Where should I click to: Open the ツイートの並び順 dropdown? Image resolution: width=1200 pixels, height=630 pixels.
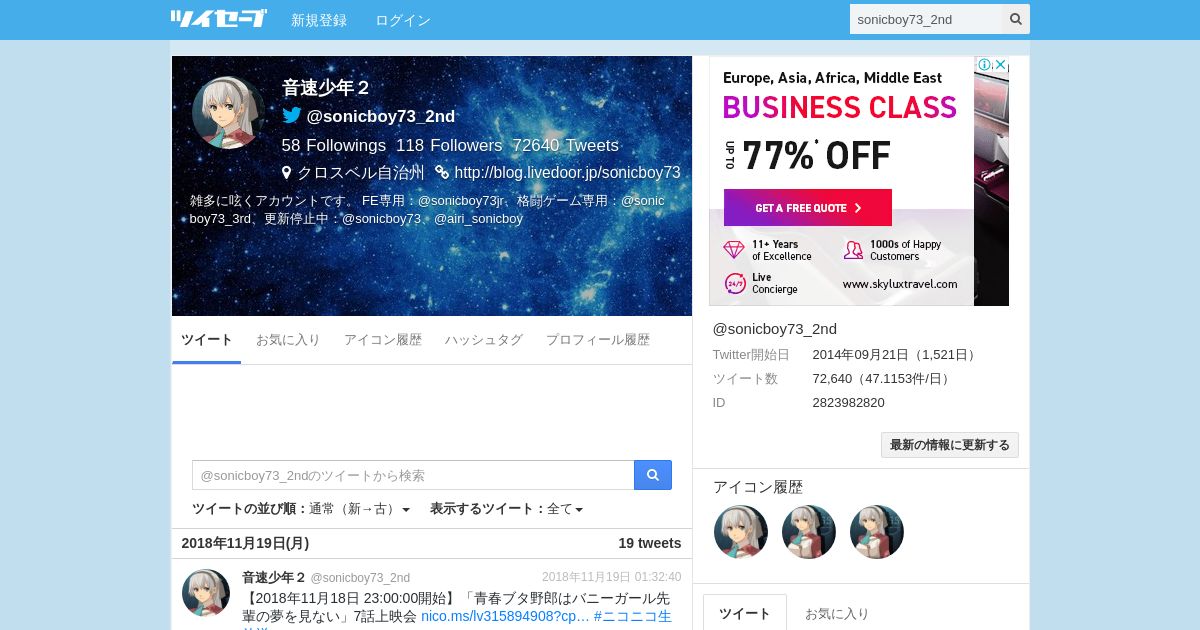click(x=301, y=509)
